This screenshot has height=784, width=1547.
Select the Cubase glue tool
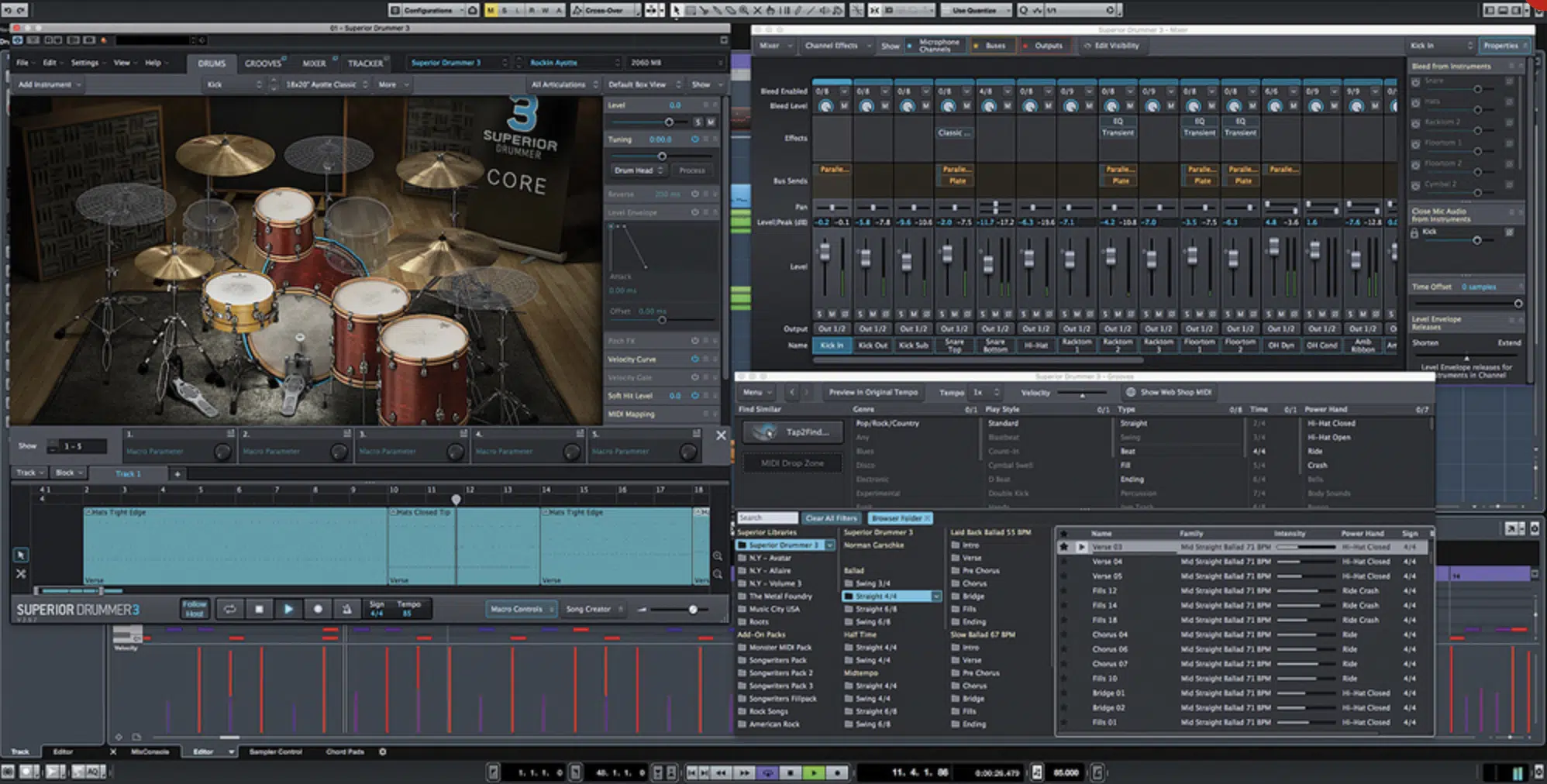tap(717, 10)
